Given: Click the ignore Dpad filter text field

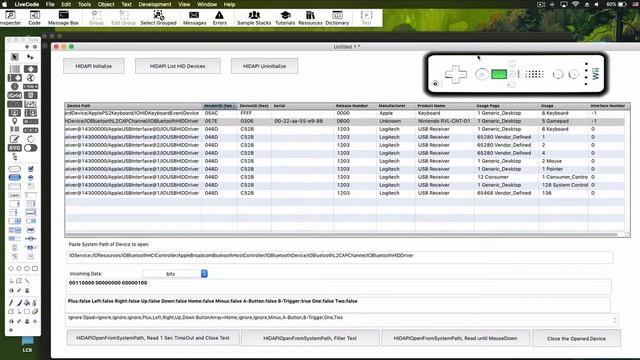Looking at the screenshot, I should pos(341,319).
